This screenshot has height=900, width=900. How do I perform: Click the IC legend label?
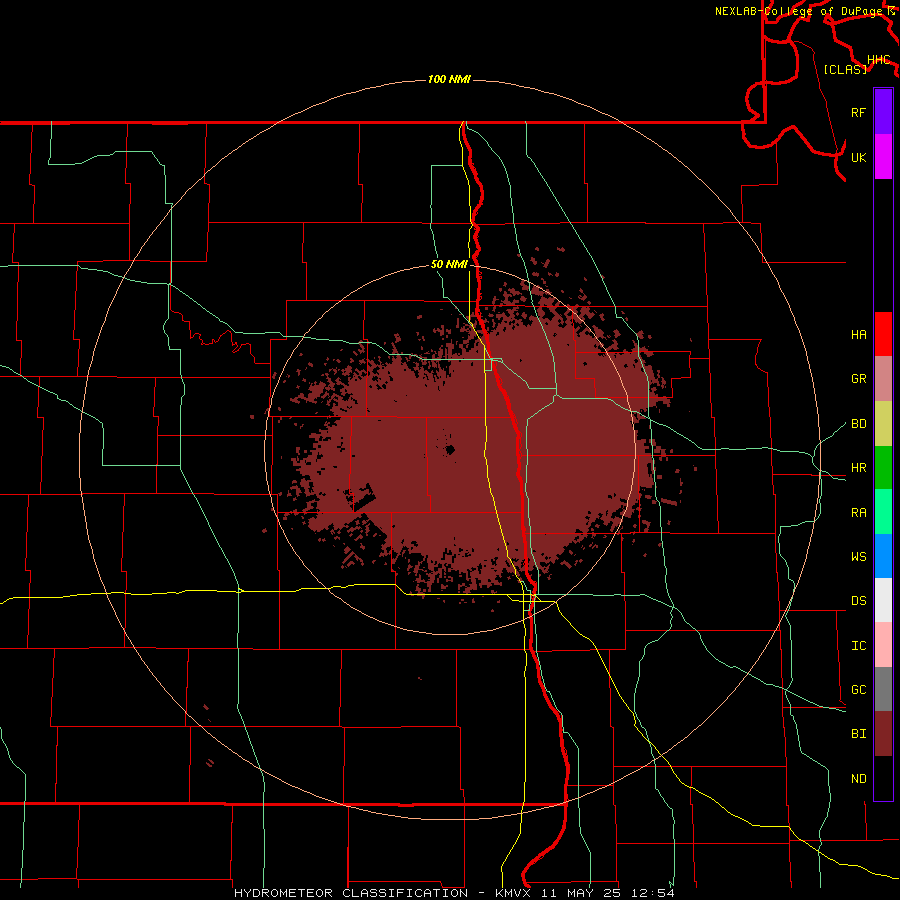pyautogui.click(x=858, y=646)
